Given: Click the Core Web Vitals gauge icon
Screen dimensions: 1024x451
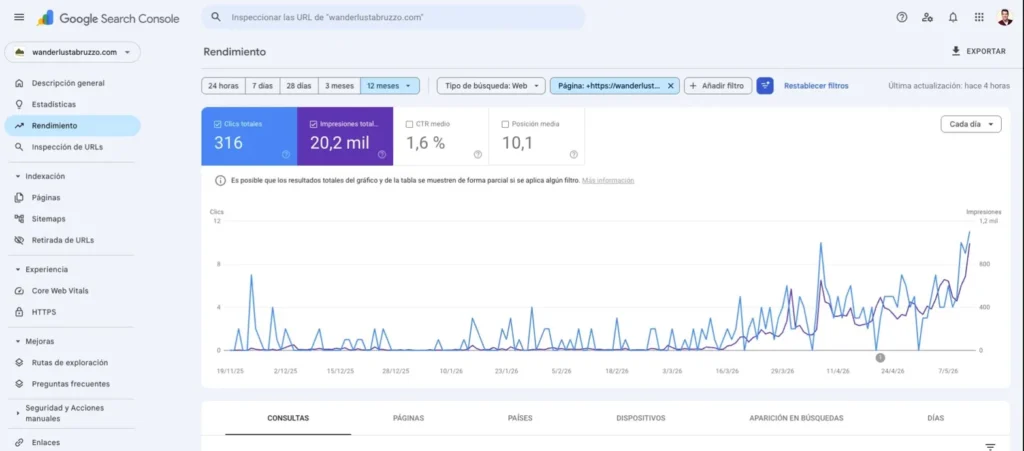Looking at the screenshot, I should pyautogui.click(x=19, y=290).
